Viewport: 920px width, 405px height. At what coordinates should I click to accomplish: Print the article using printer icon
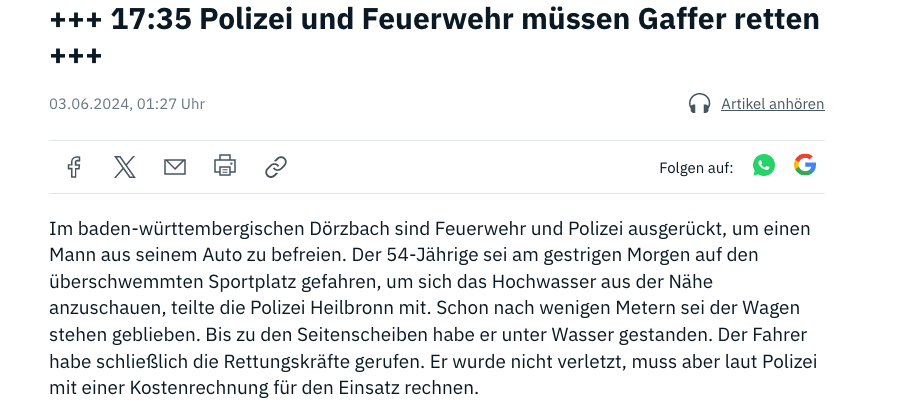[225, 166]
